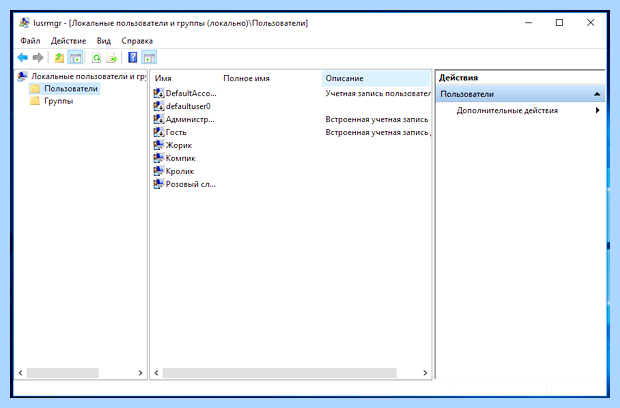Click the defaultuser0 account icon

159,106
